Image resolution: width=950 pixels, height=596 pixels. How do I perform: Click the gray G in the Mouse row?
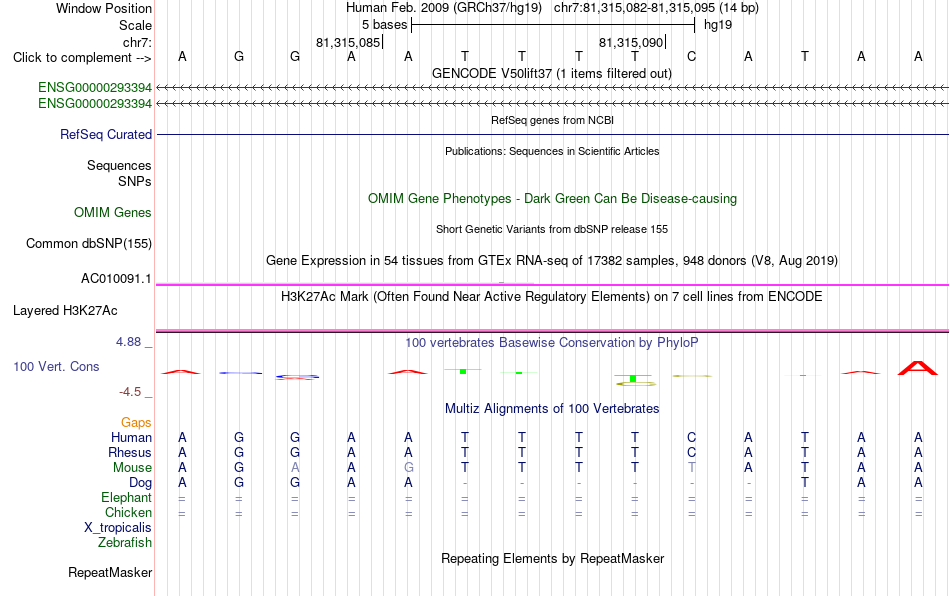(408, 468)
